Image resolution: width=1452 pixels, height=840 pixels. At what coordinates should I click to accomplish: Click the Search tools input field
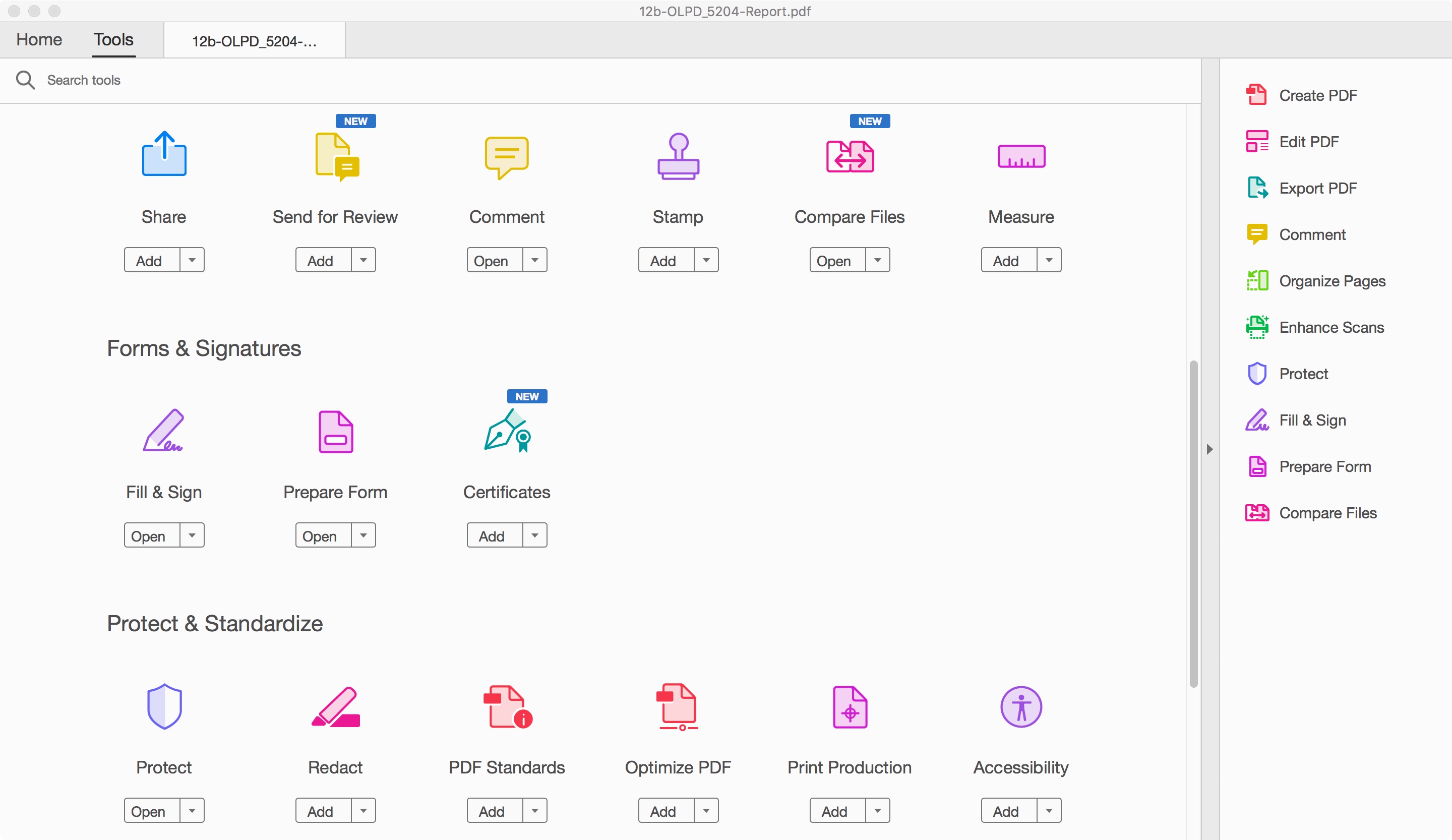pos(85,81)
